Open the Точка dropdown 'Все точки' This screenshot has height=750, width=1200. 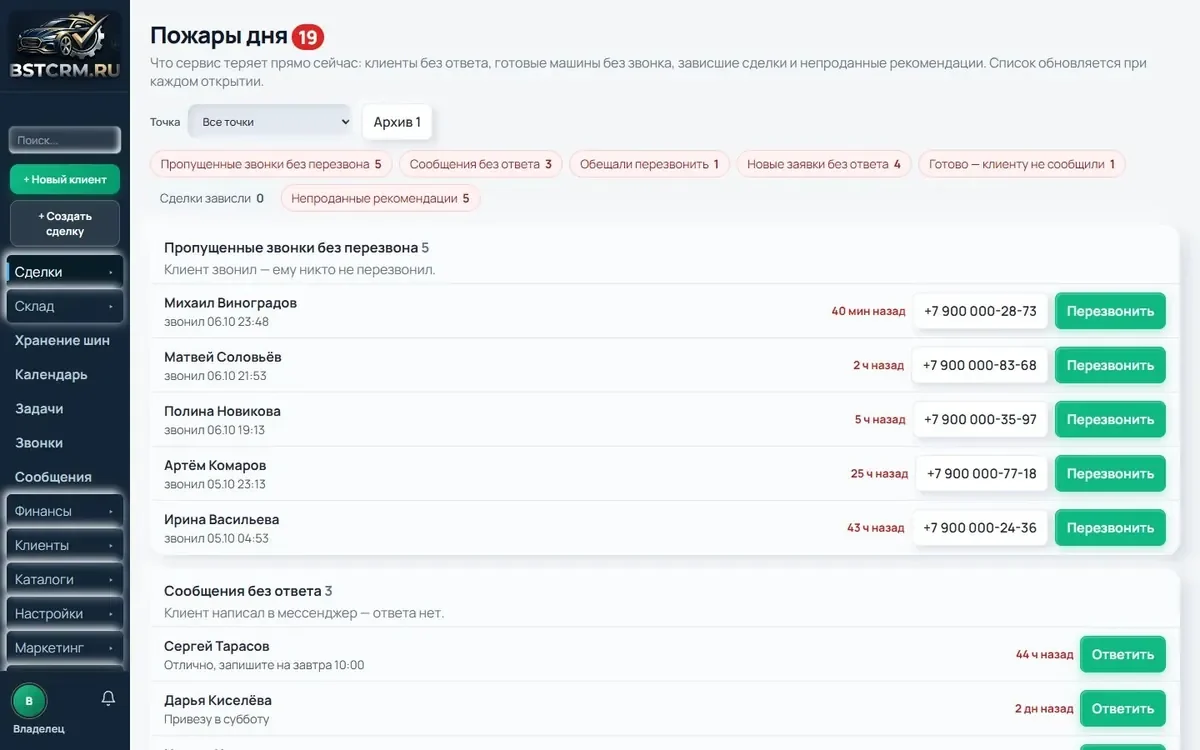[x=270, y=122]
